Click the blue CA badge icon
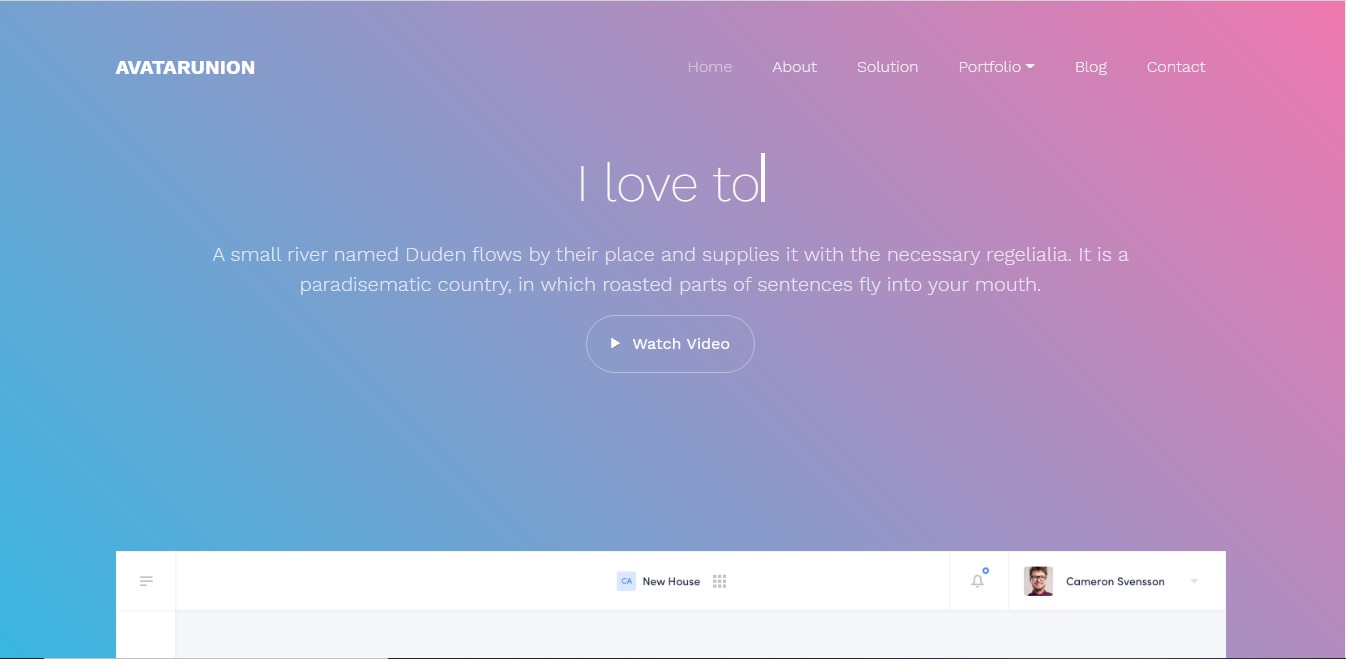This screenshot has width=1346, height=659. tap(626, 581)
